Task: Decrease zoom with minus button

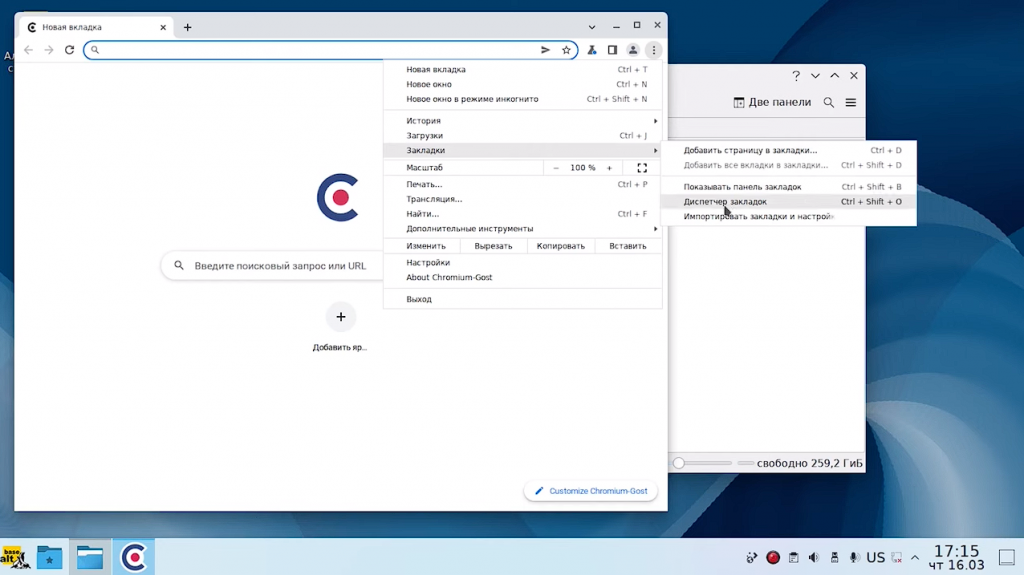Action: pyautogui.click(x=556, y=168)
